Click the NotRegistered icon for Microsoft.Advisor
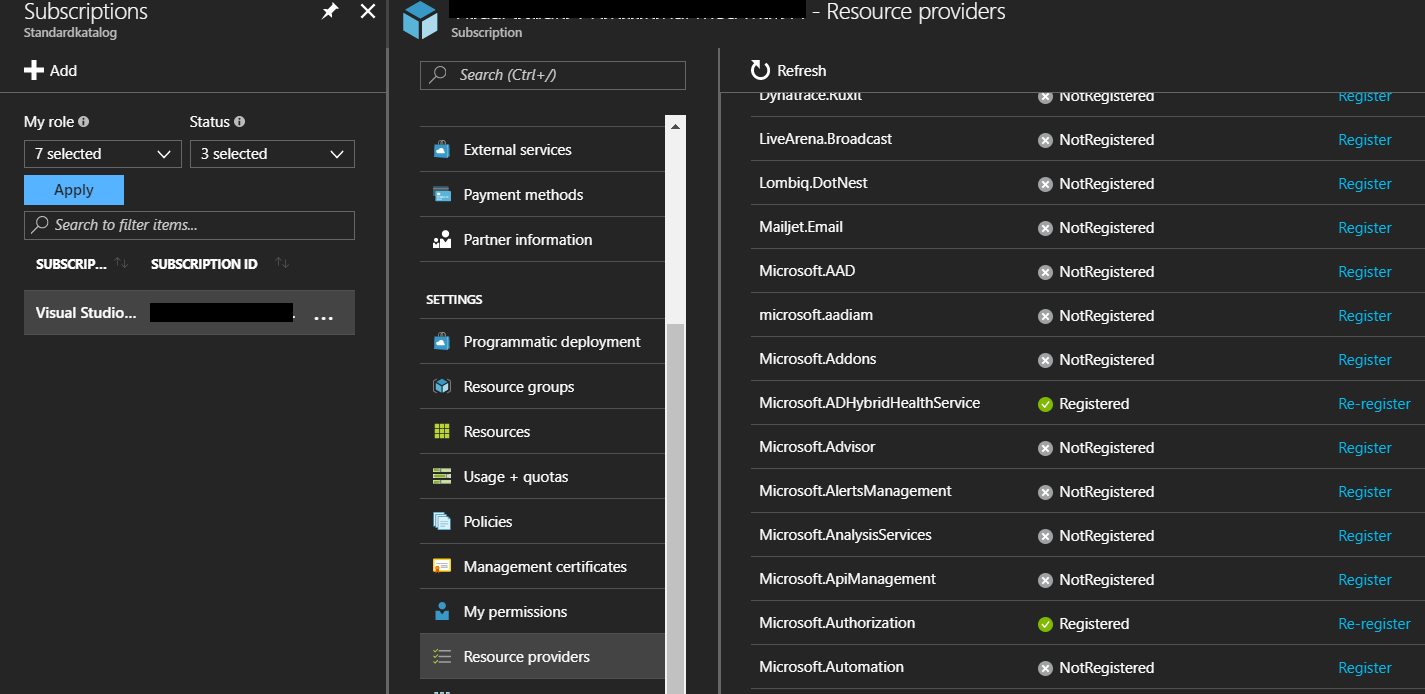This screenshot has width=1425, height=694. (x=1045, y=448)
